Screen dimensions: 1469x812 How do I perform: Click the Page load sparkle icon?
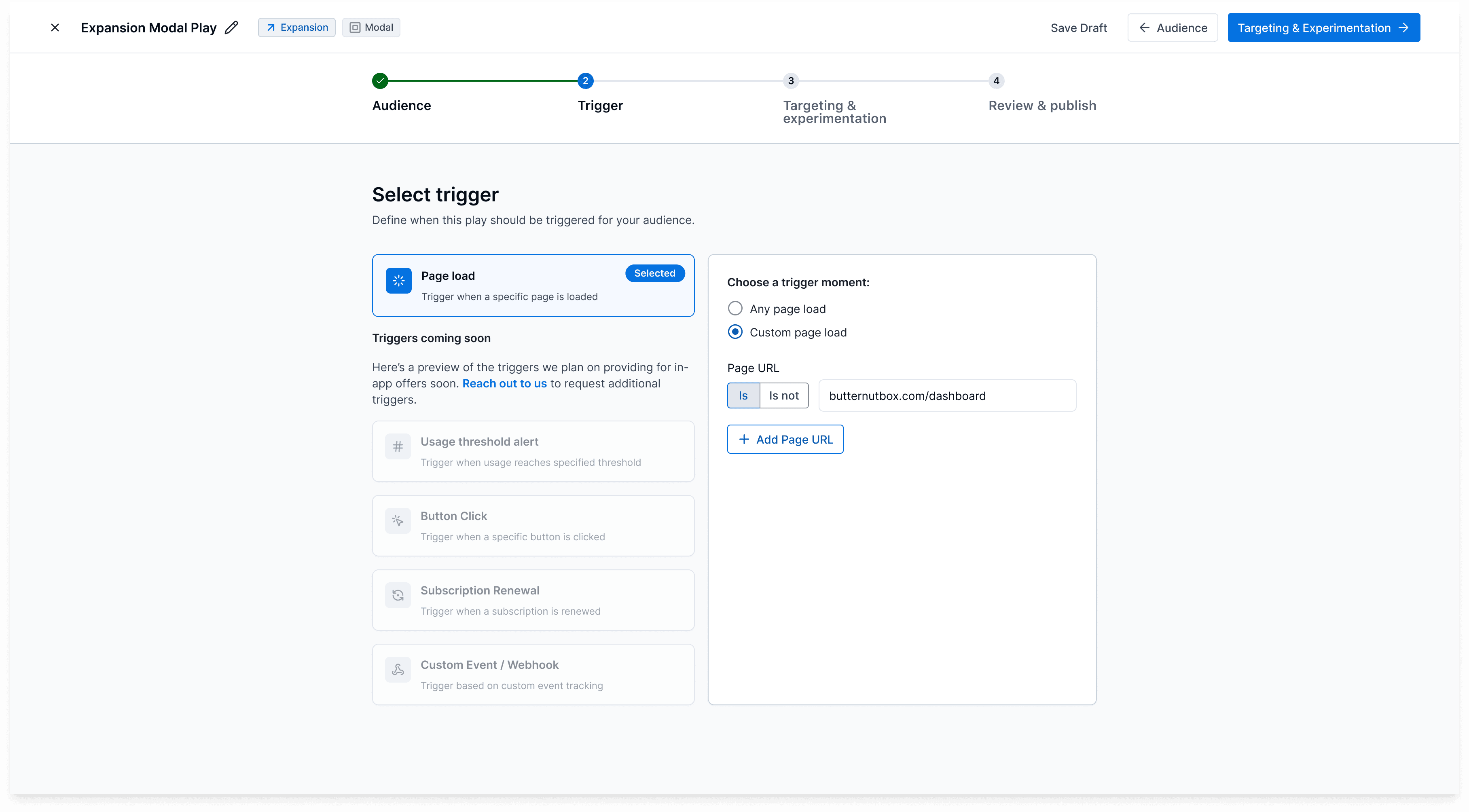pyautogui.click(x=398, y=281)
